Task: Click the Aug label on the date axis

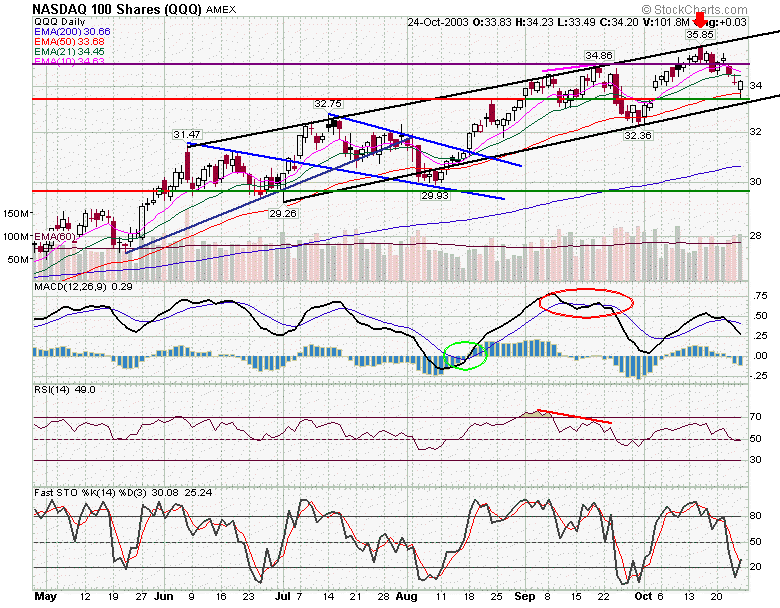Action: click(407, 597)
